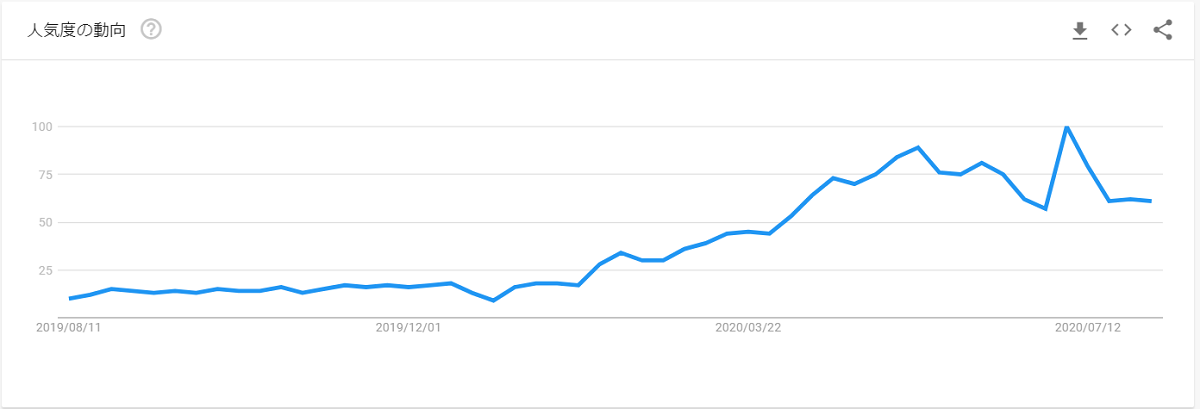The height and width of the screenshot is (409, 1200).
Task: Click the line point above 2020/03/22
Action: [748, 232]
